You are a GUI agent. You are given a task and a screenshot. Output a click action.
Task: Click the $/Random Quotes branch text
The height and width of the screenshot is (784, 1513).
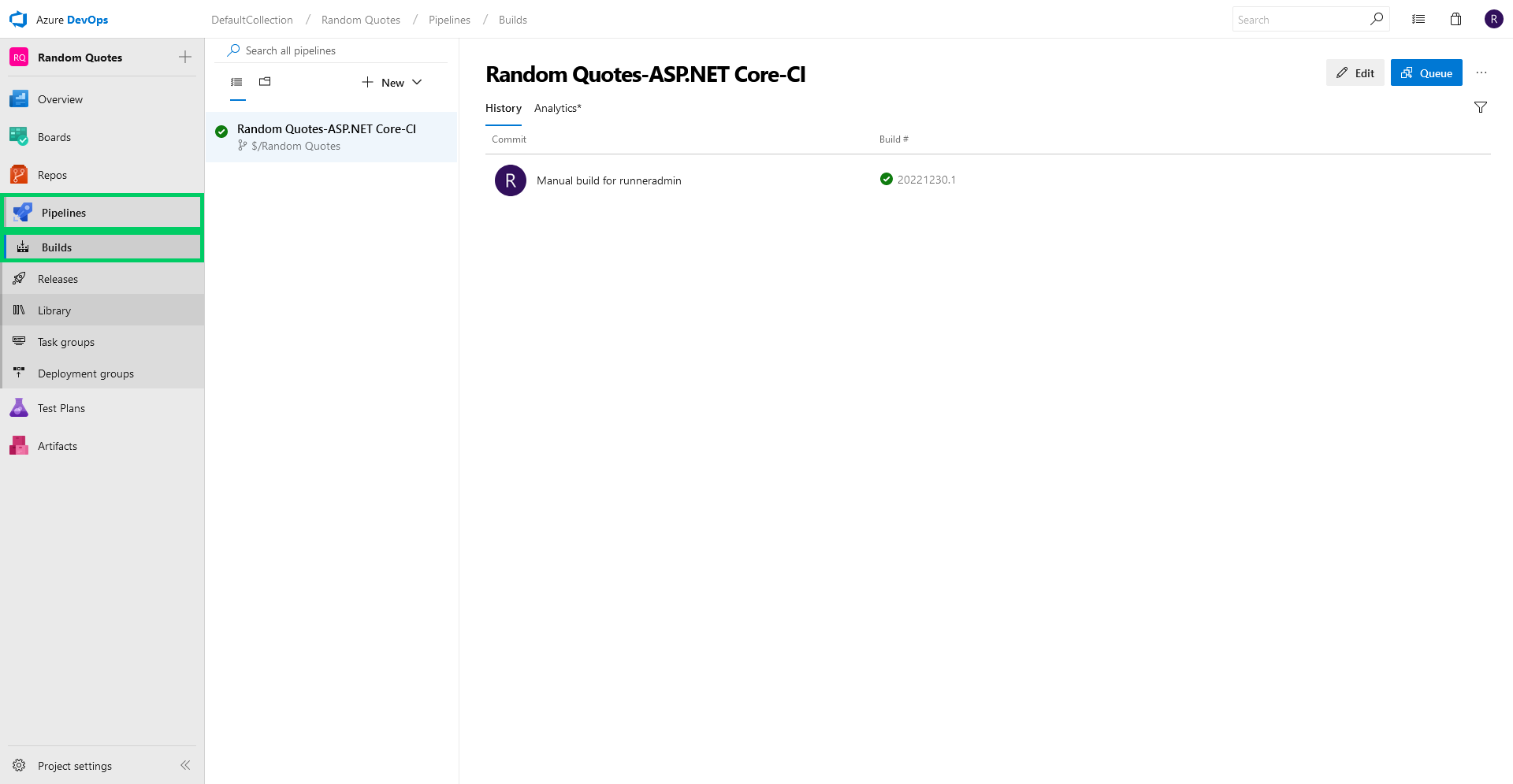(x=296, y=146)
